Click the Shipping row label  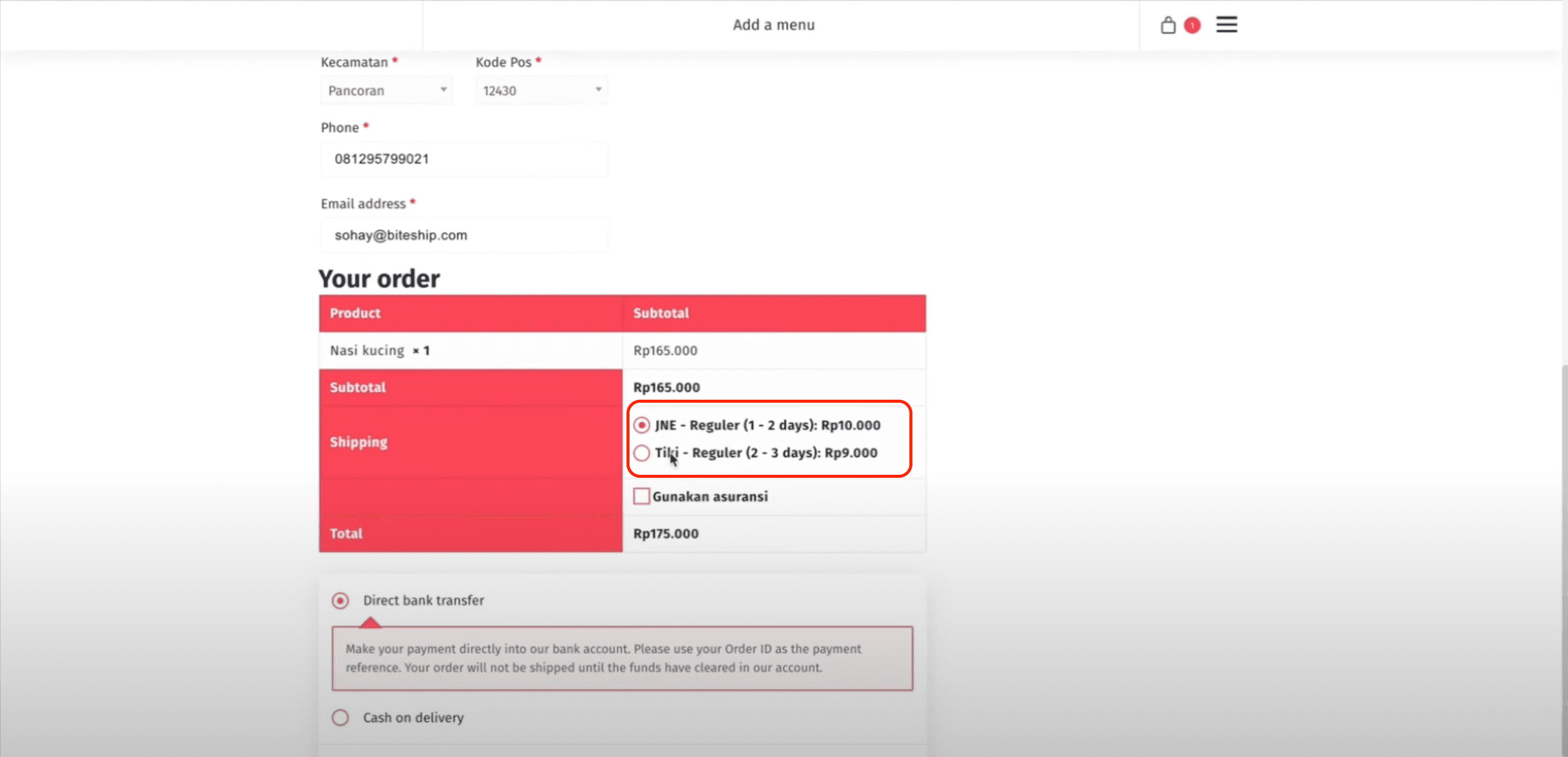[x=359, y=443]
